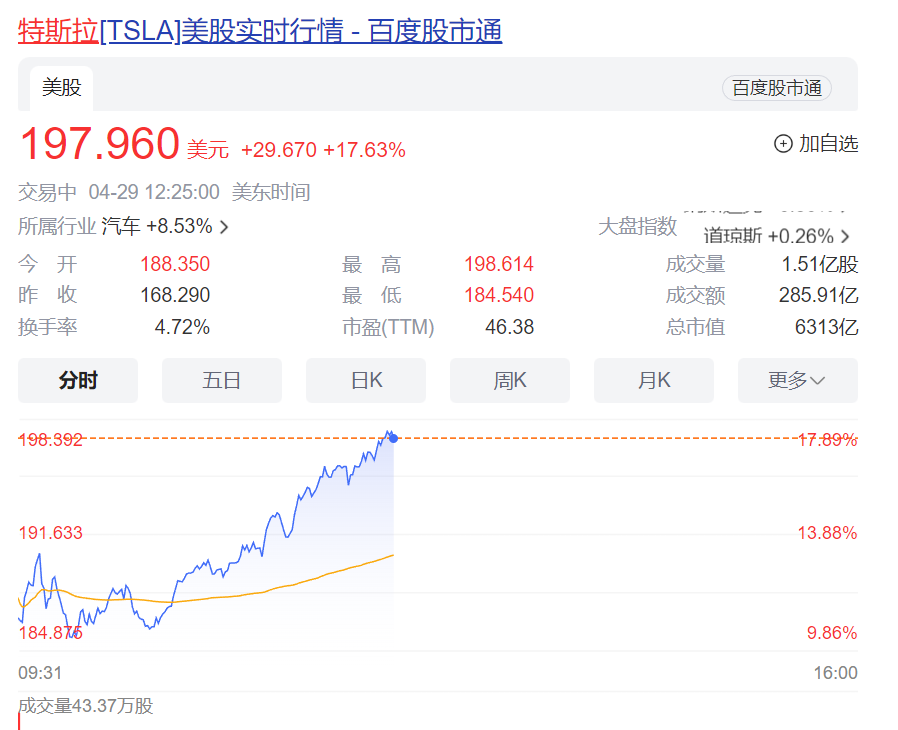Image resolution: width=898 pixels, height=730 pixels.
Task: Click the 09:31 start time label
Action: [40, 673]
